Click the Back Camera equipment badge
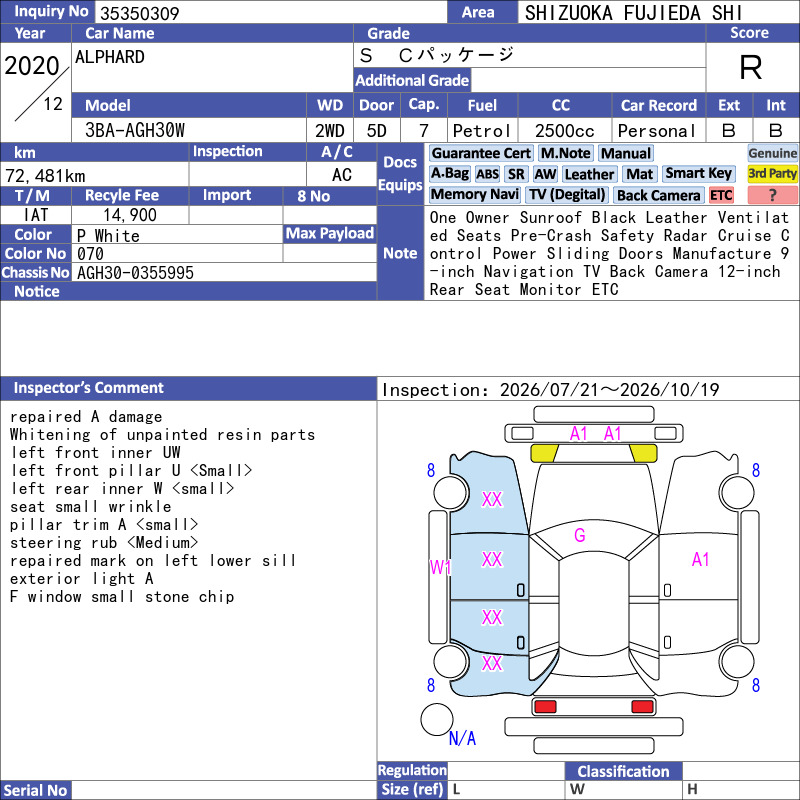This screenshot has height=800, width=800. point(658,195)
